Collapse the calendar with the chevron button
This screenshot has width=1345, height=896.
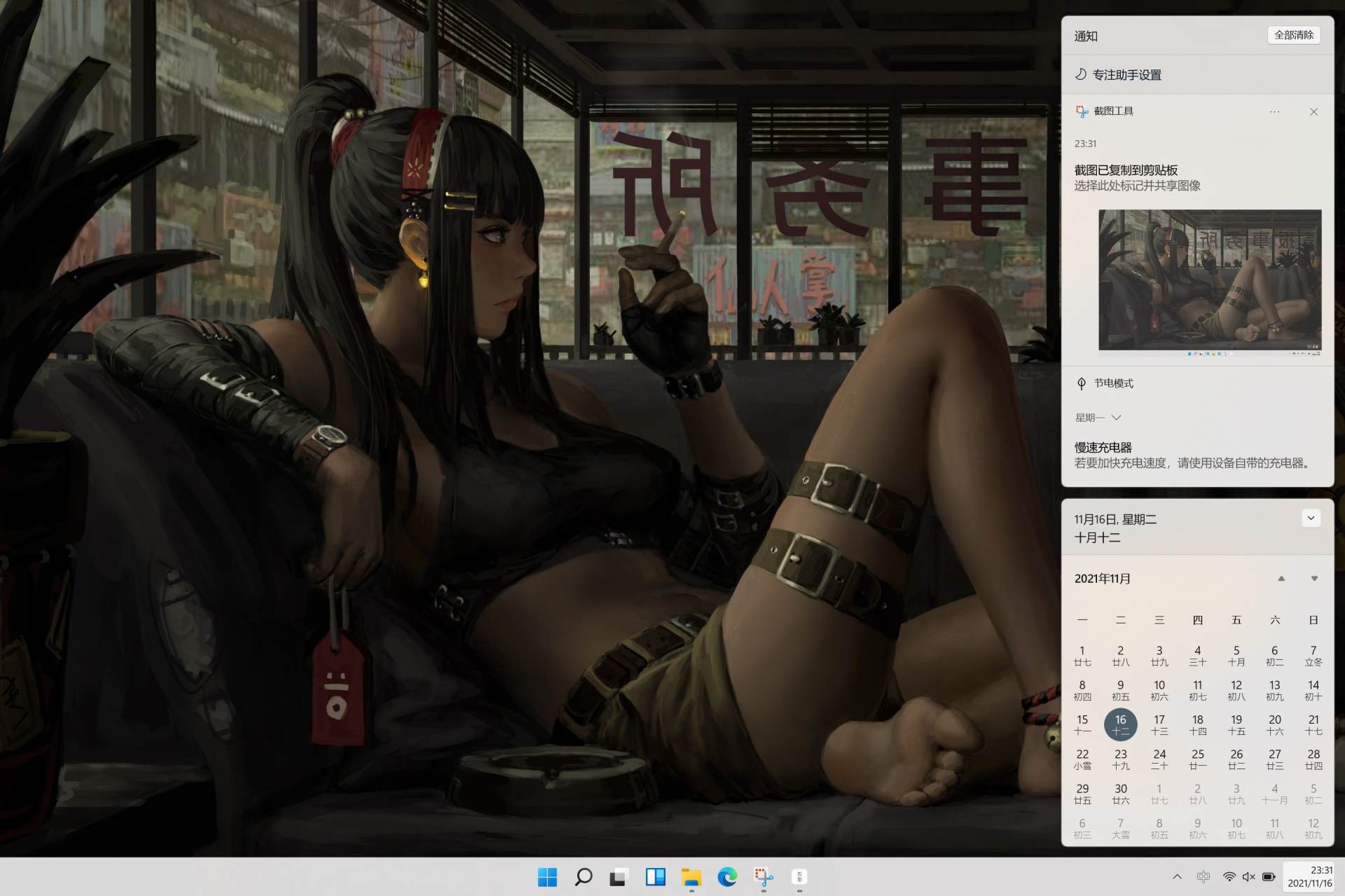pos(1311,518)
